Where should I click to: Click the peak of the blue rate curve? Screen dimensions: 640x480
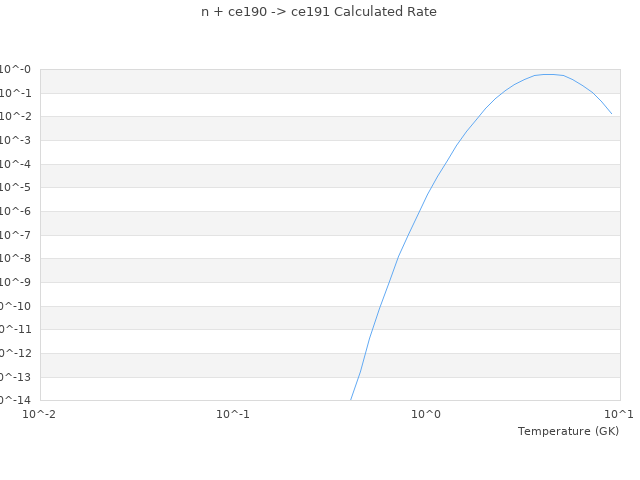point(548,74)
